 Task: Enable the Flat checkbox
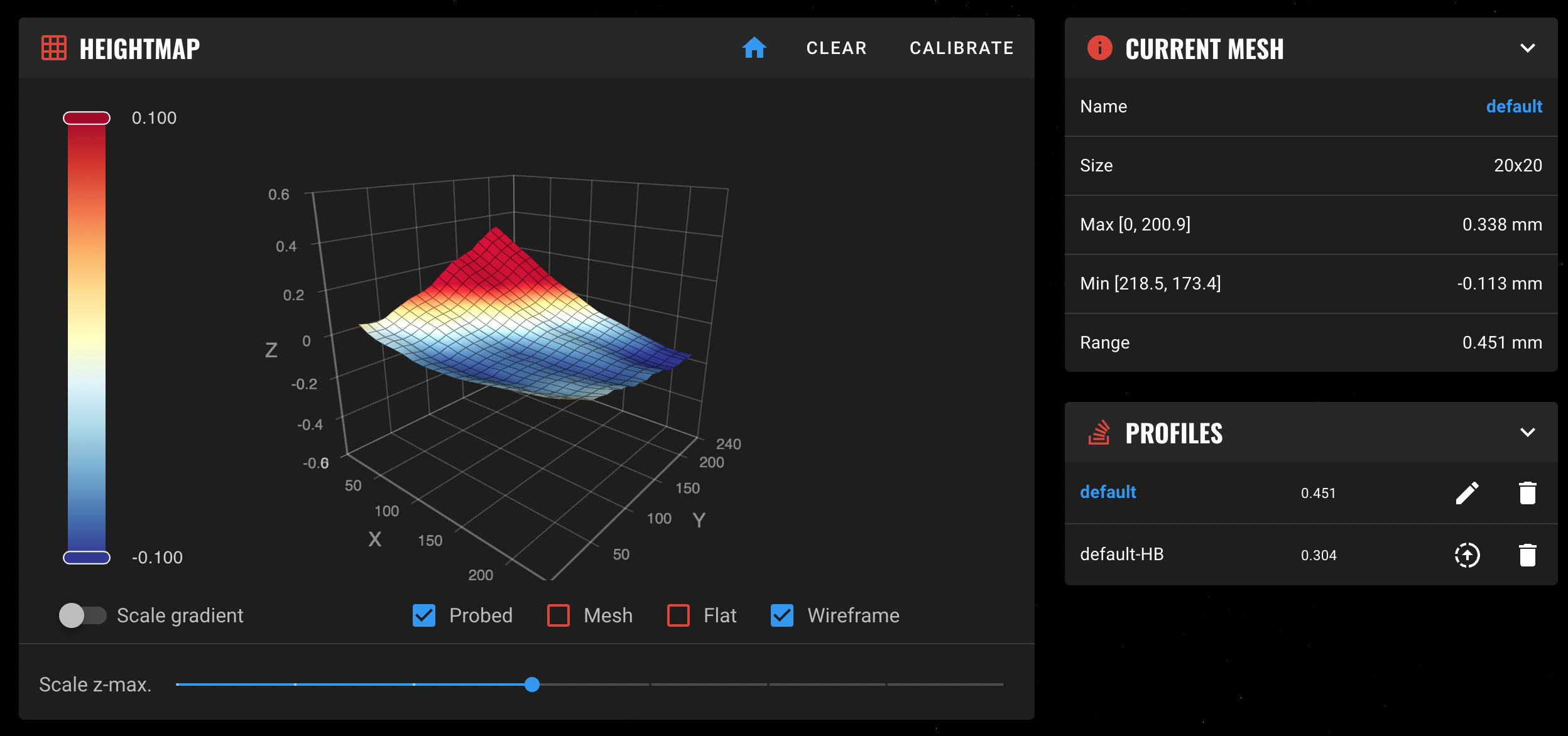click(x=678, y=615)
